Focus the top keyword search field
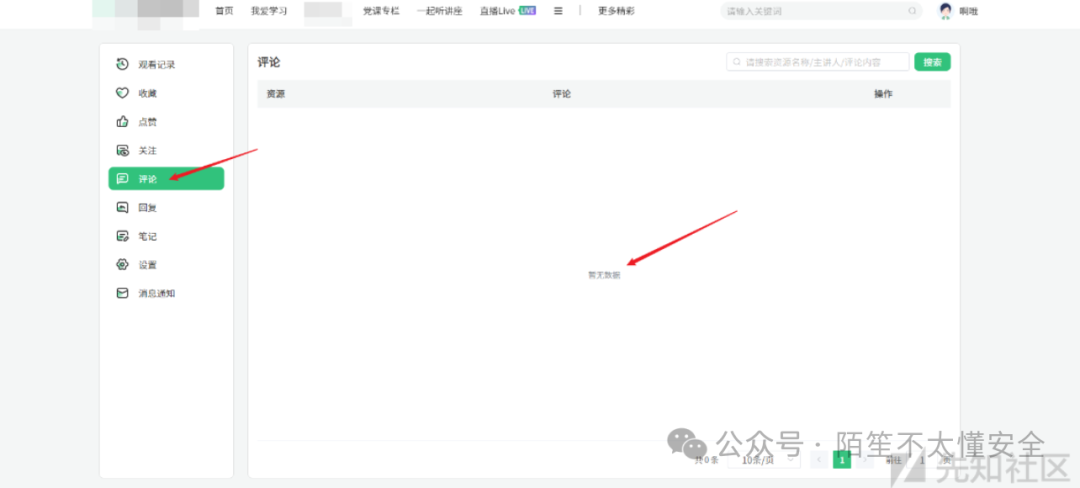 point(821,11)
